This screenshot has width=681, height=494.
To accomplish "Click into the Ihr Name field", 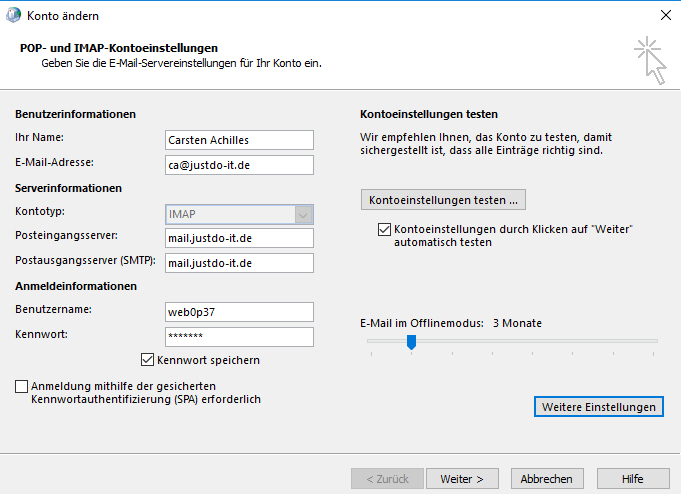I will tap(239, 140).
